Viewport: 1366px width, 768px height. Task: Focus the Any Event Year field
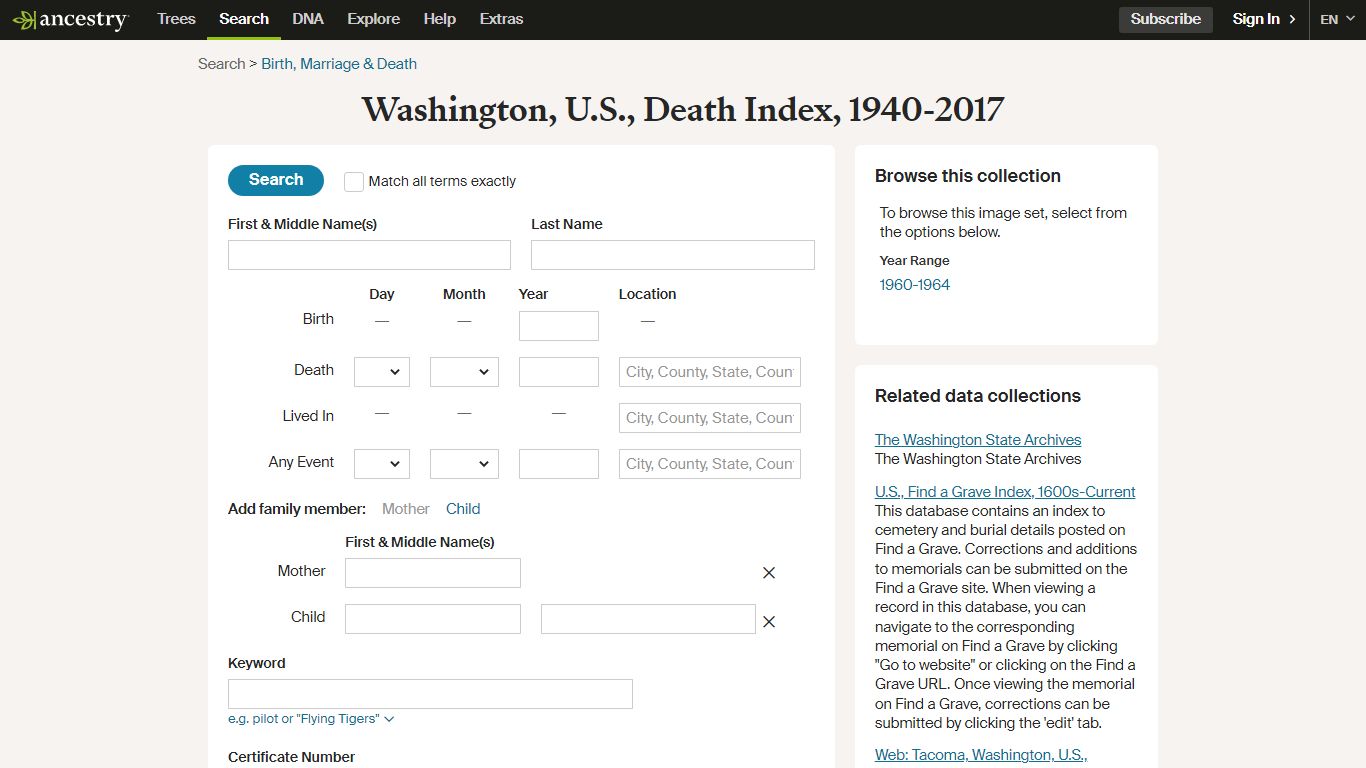point(559,464)
